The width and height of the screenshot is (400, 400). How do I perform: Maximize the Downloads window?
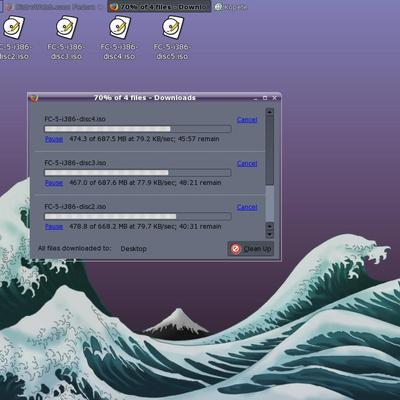click(265, 98)
